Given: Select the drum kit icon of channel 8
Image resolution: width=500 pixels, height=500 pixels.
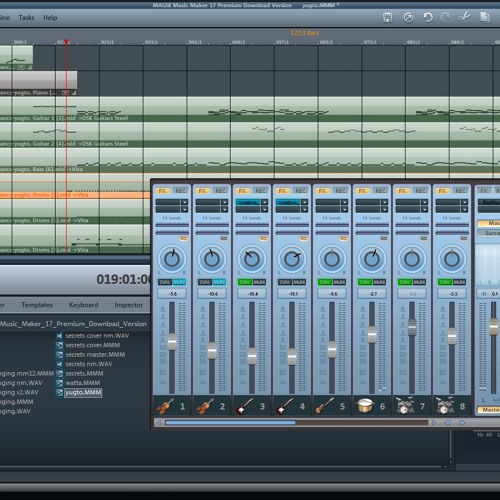Looking at the screenshot, I should click(445, 406).
